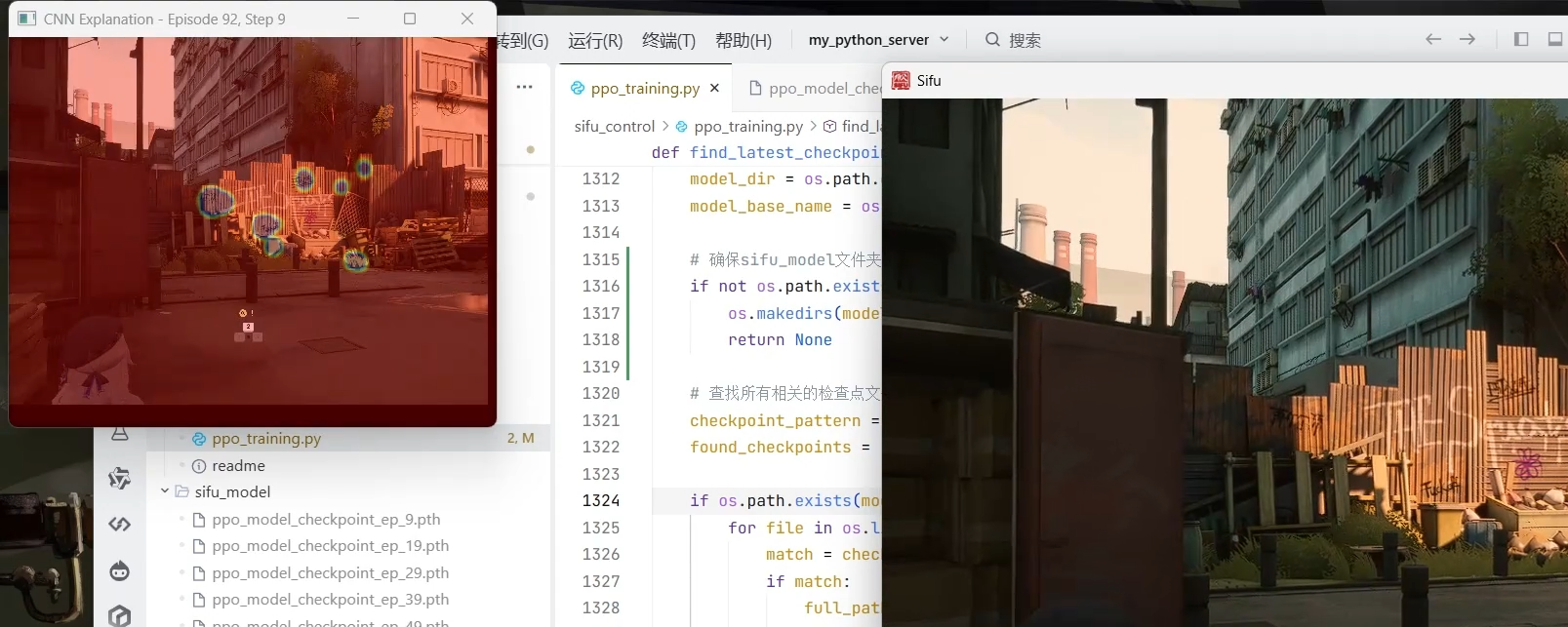Select ppo_training.py in the file explorer
This screenshot has height=627, width=1568.
click(348, 439)
